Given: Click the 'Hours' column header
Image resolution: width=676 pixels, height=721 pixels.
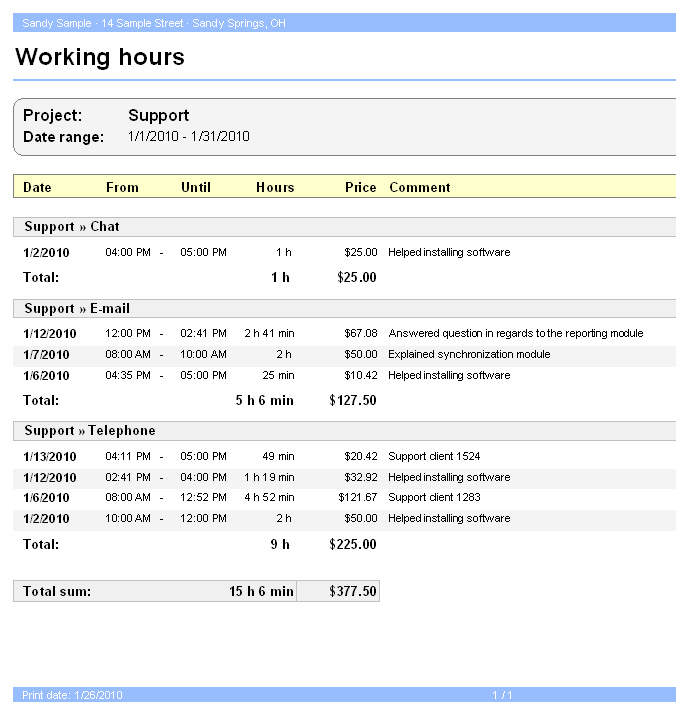Looking at the screenshot, I should click(275, 187).
